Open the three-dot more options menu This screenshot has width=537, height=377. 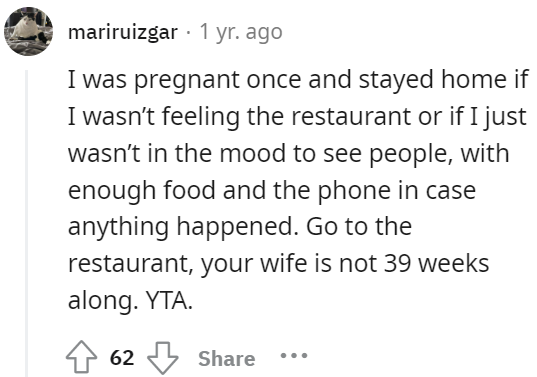pyautogui.click(x=294, y=356)
